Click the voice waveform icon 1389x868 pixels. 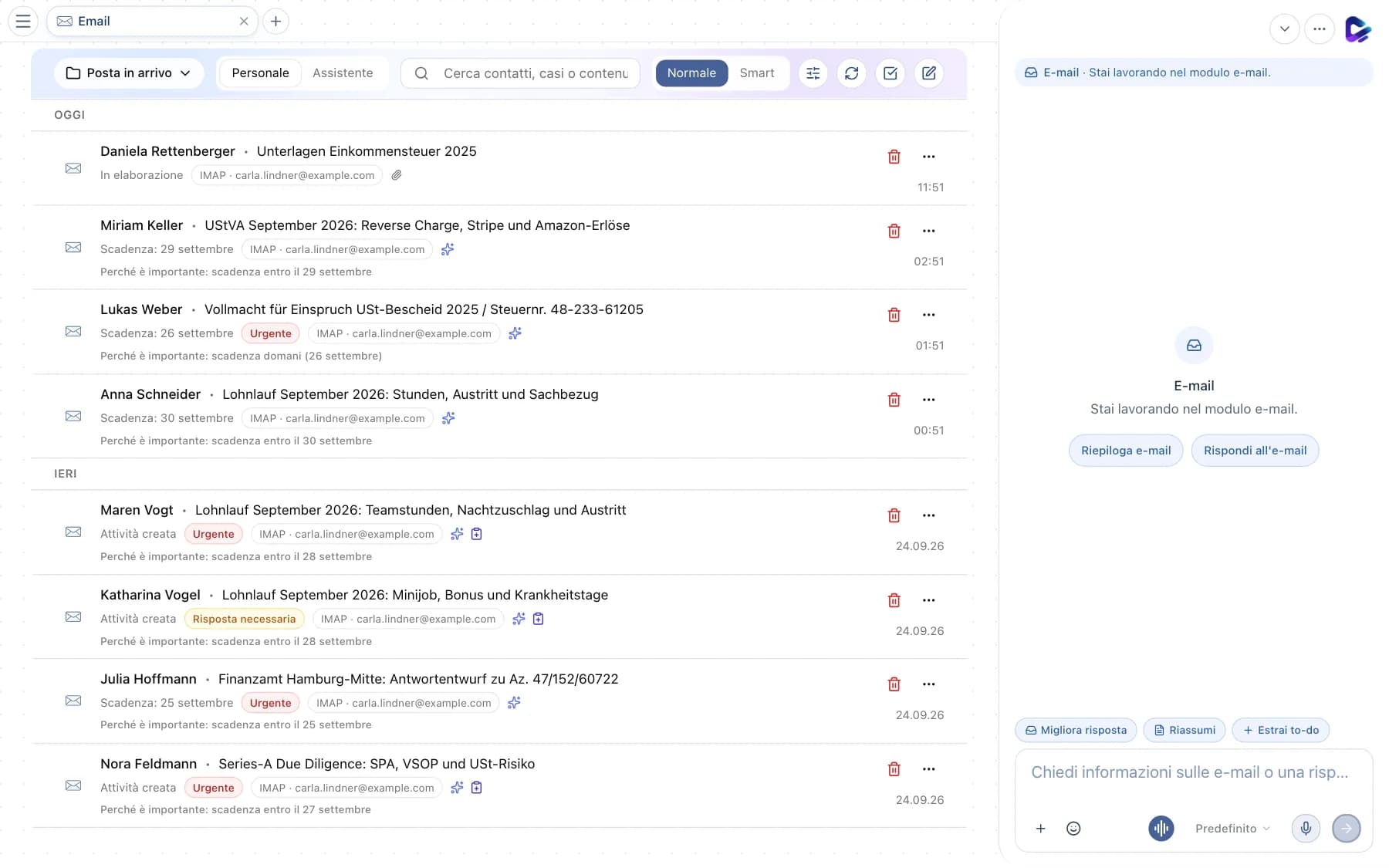coord(1161,829)
